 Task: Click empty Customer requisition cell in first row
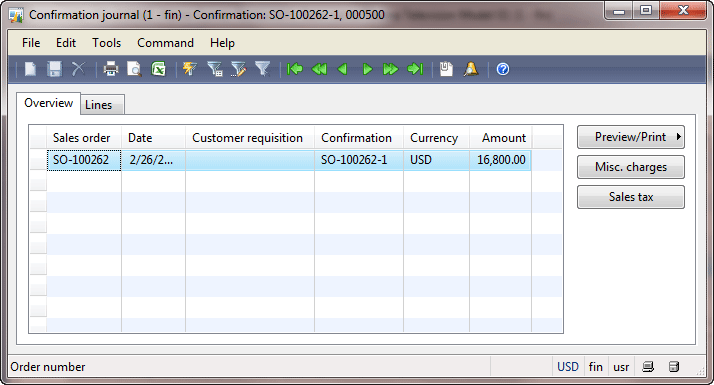pyautogui.click(x=250, y=160)
